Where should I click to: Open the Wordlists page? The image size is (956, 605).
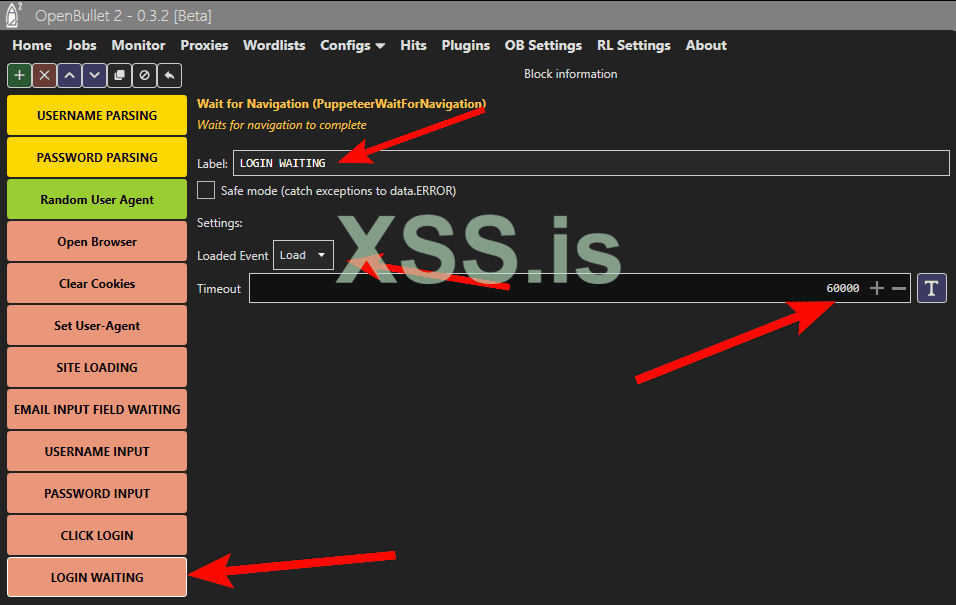pos(274,45)
